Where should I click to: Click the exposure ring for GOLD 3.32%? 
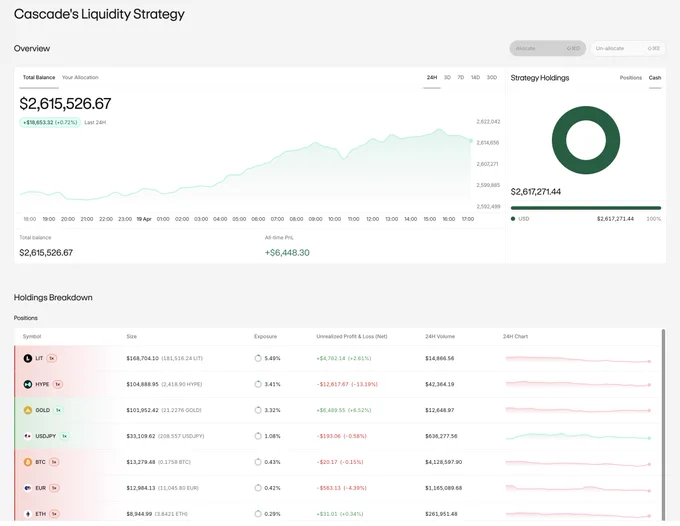[x=258, y=410]
